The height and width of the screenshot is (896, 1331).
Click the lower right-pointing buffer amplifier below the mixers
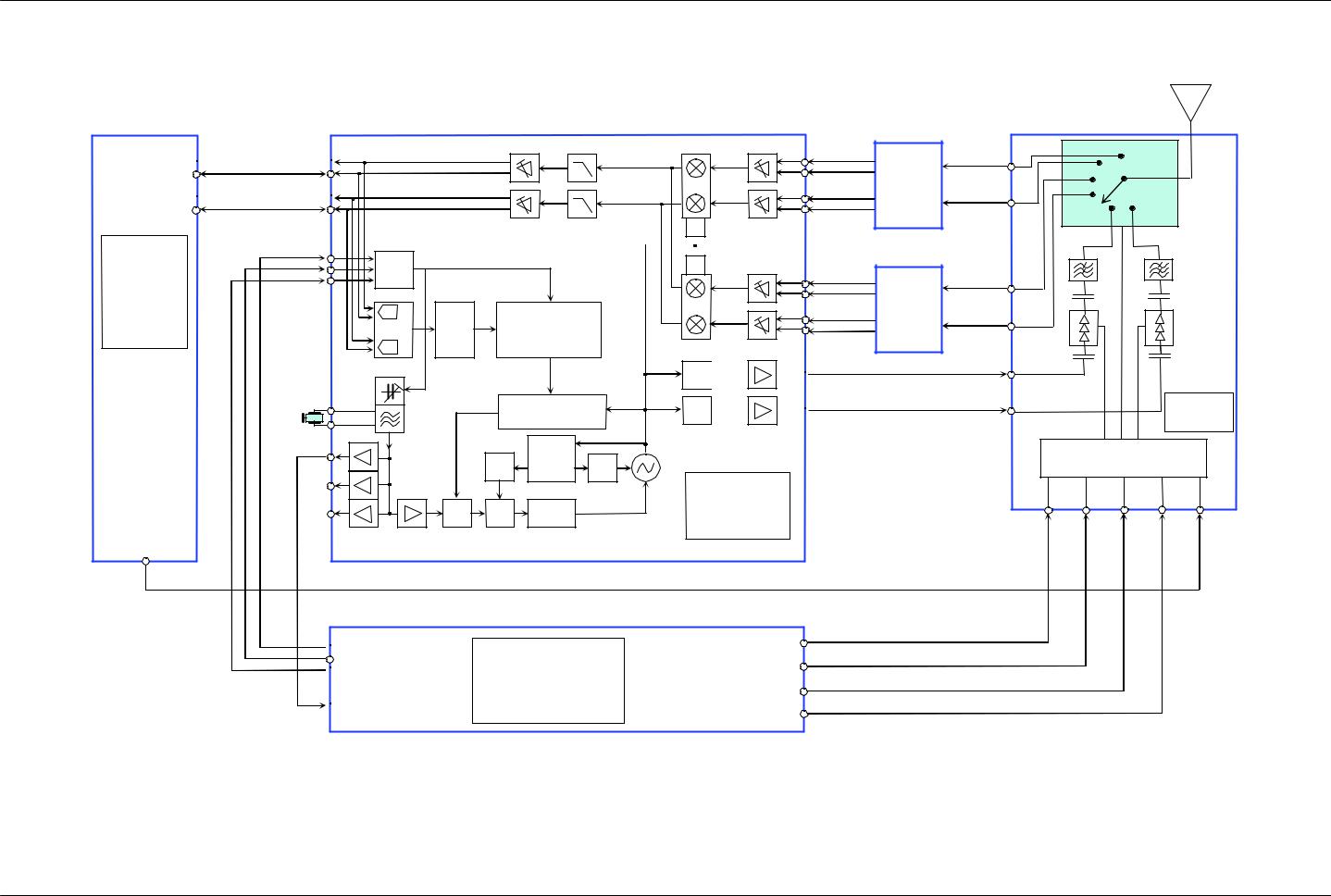(x=762, y=410)
